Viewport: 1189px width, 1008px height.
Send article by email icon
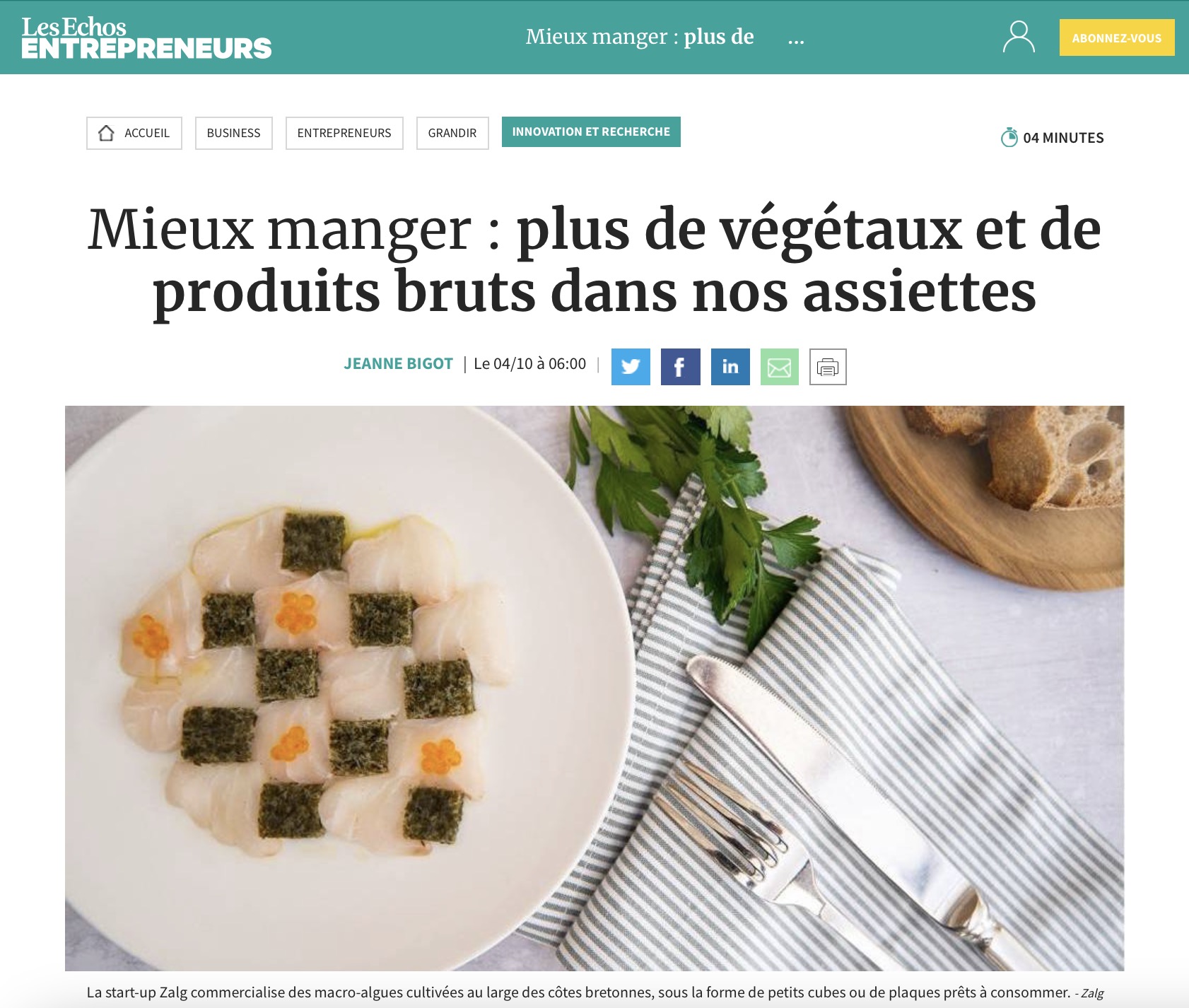[x=780, y=367]
